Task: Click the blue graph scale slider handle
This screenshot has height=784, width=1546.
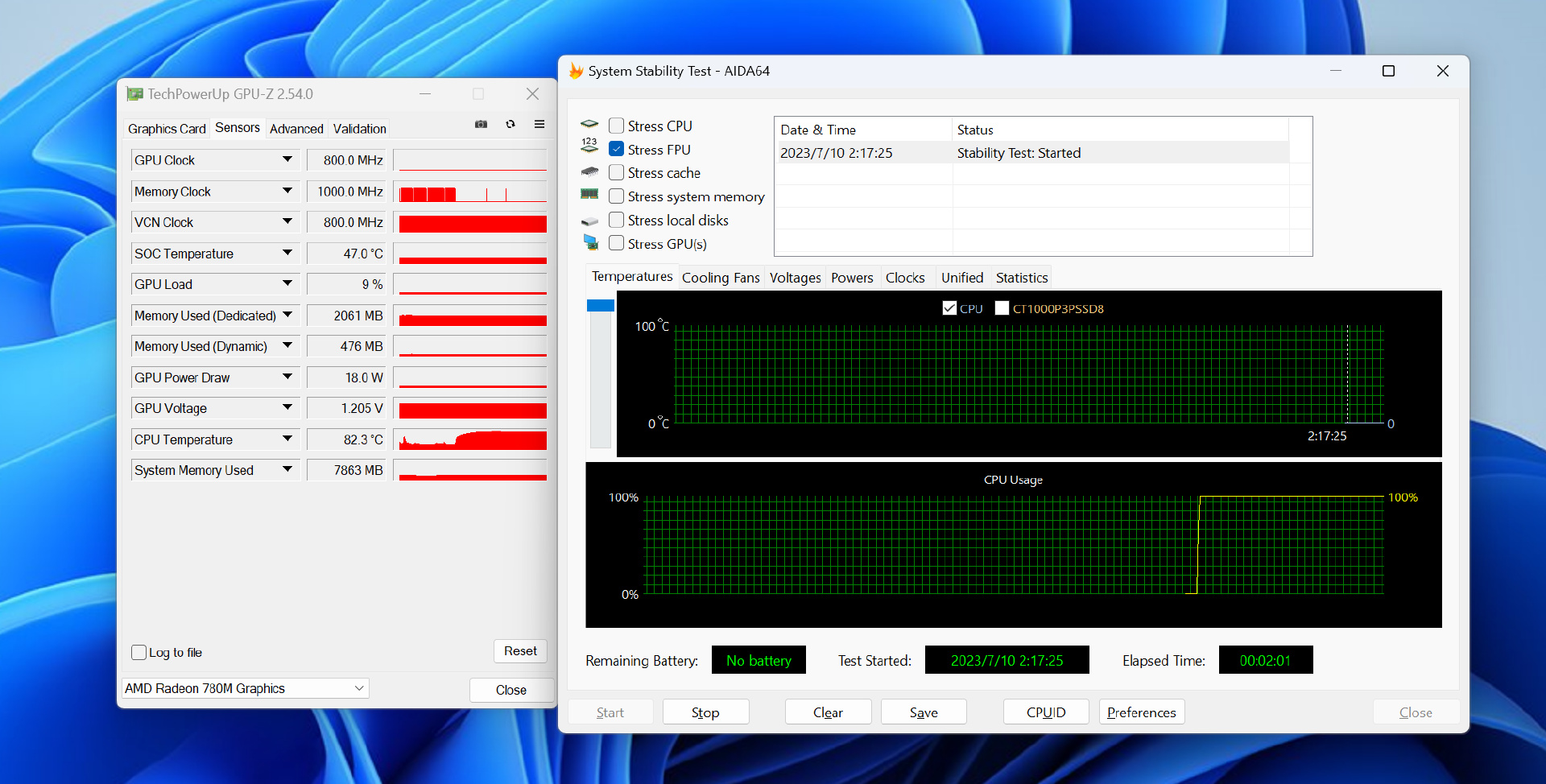Action: coord(601,305)
